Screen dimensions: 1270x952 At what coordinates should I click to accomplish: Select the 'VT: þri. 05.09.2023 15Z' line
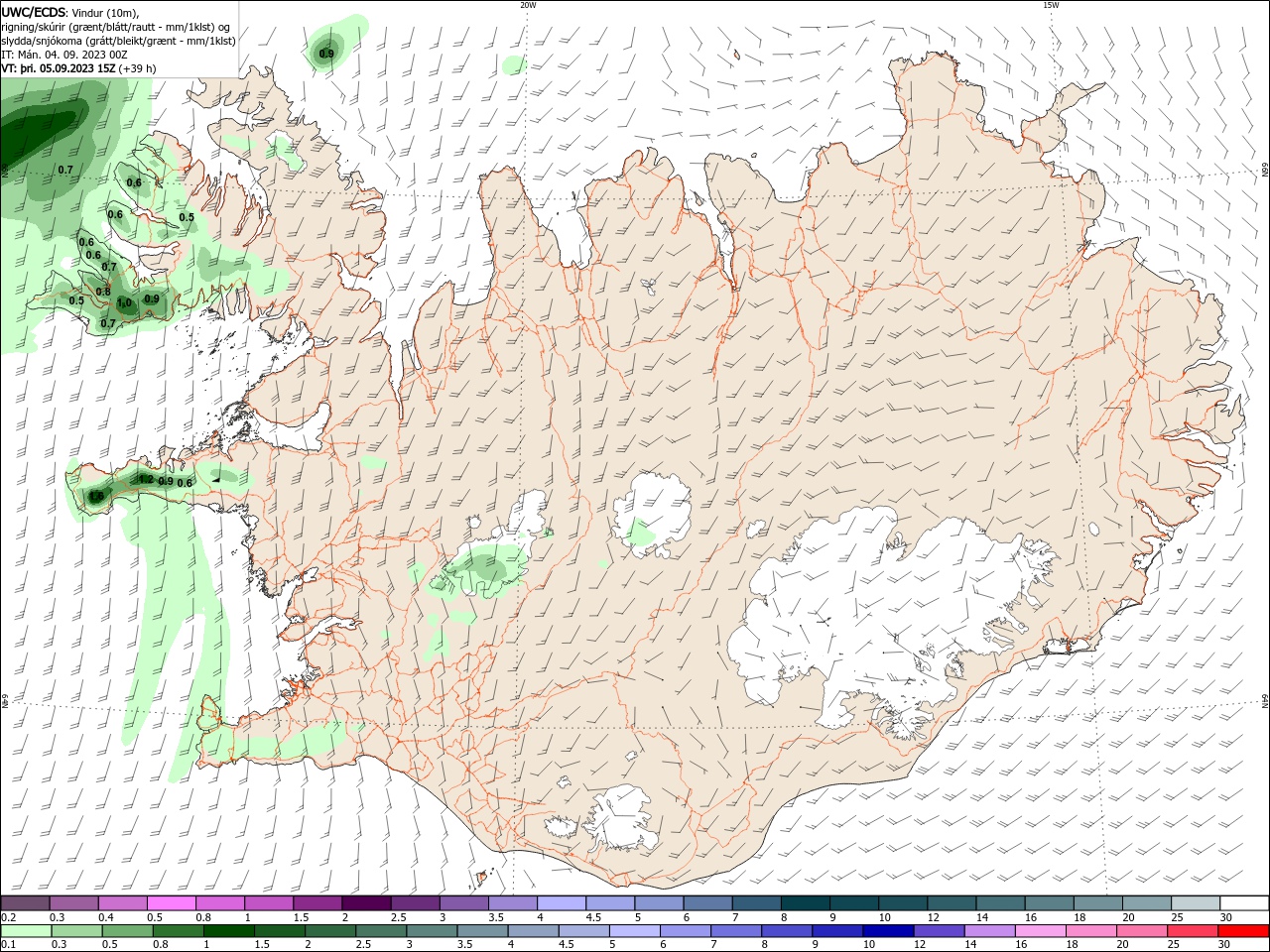click(x=59, y=68)
